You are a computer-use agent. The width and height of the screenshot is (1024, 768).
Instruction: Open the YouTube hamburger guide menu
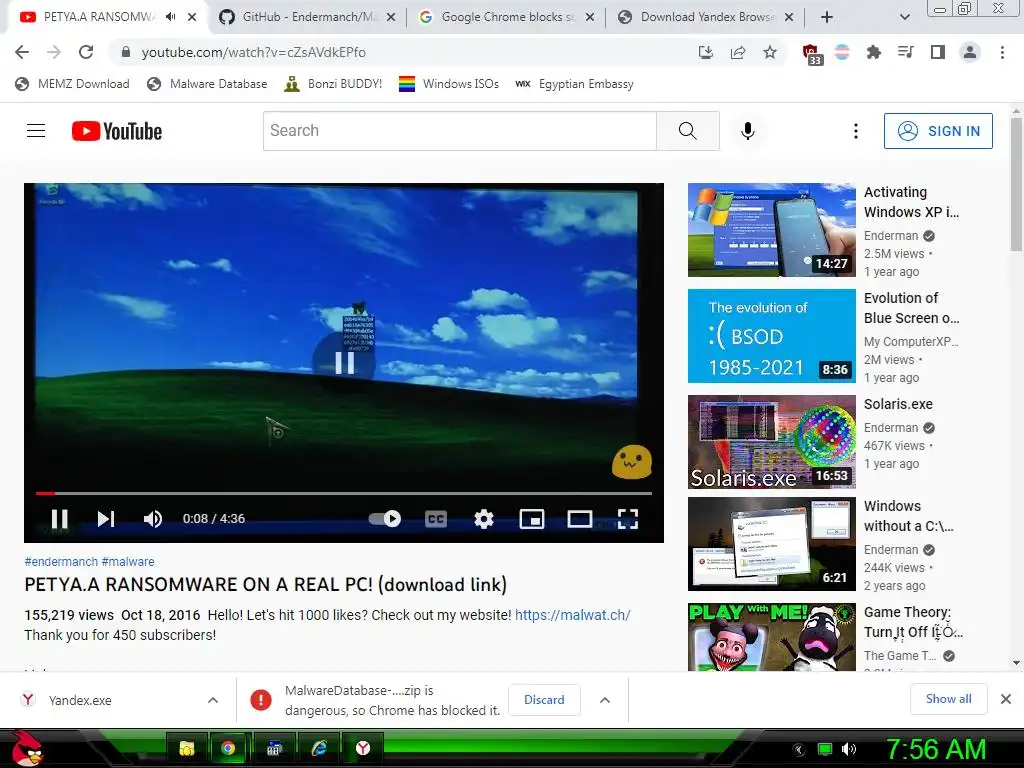36,131
